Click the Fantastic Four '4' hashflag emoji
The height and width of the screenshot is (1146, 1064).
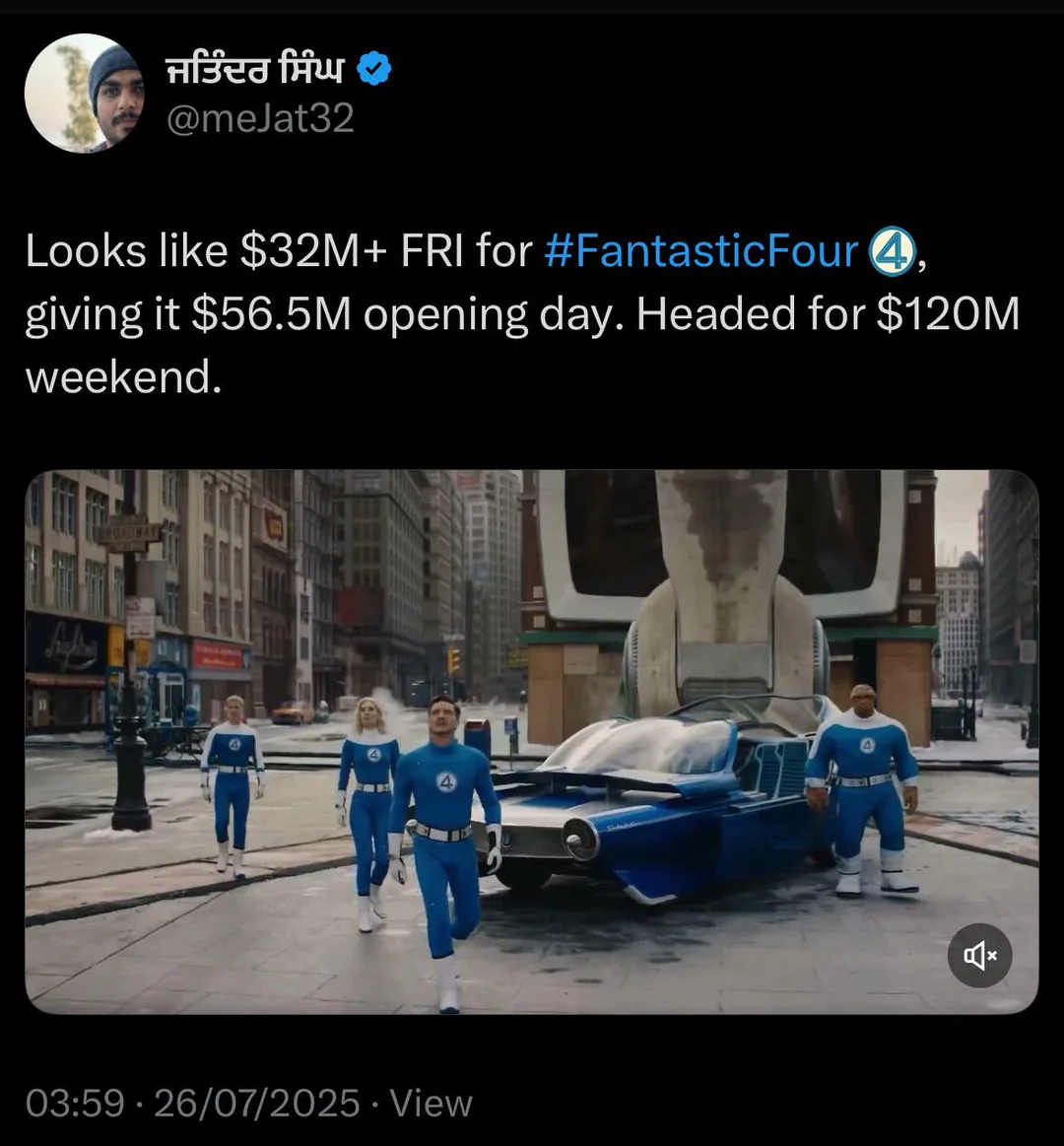891,251
